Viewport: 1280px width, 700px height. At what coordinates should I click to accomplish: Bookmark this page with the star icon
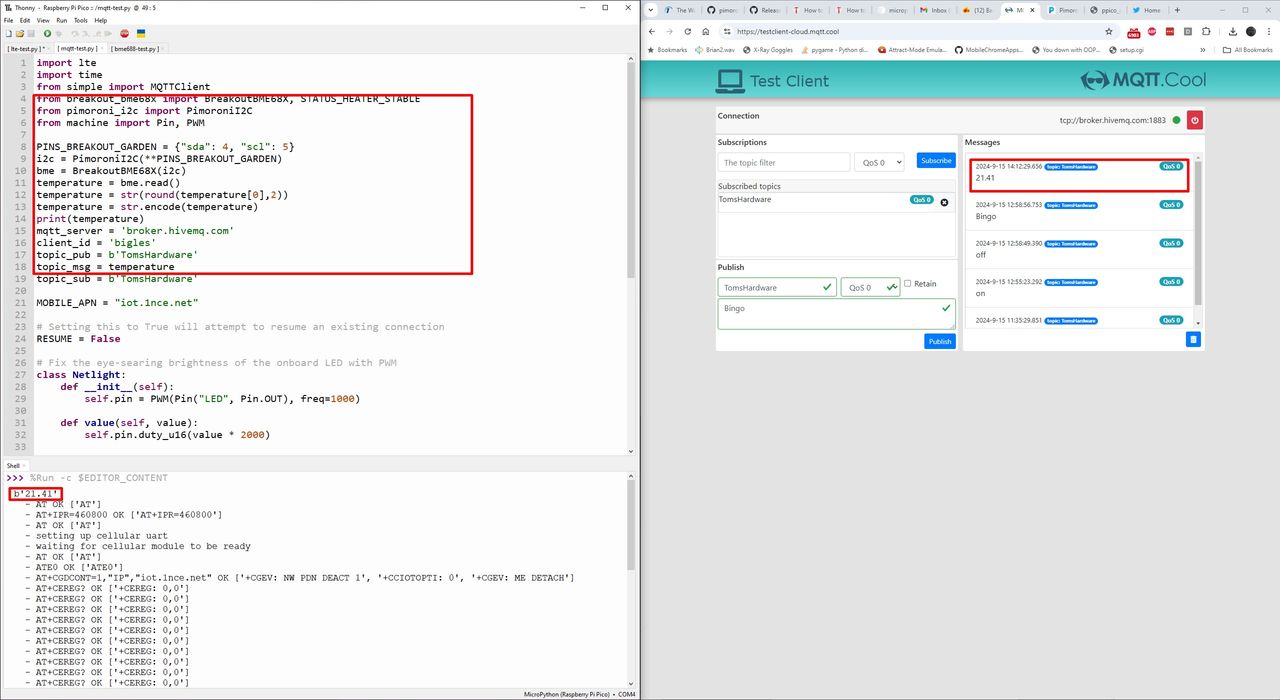[1109, 31]
